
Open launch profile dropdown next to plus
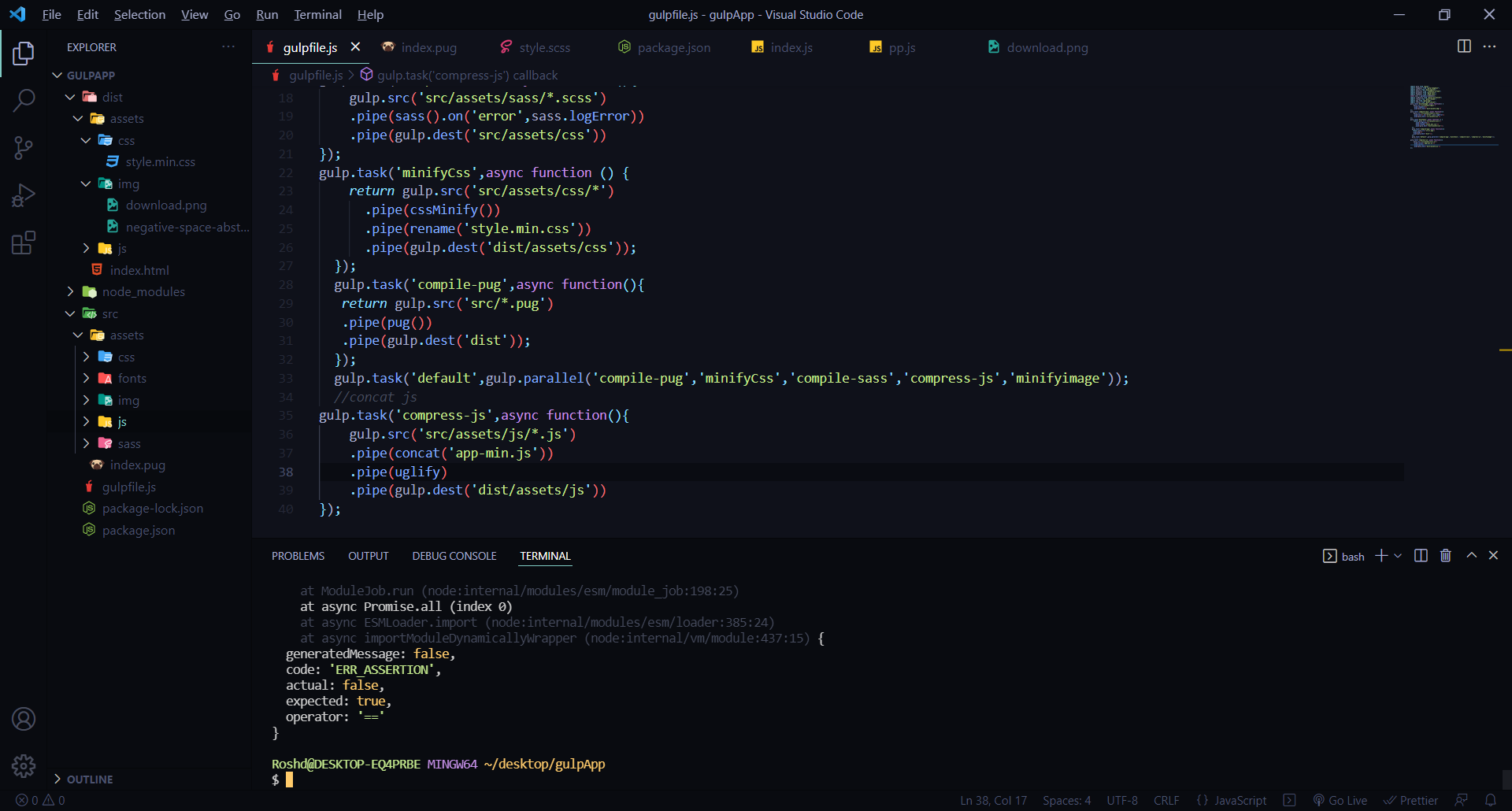click(1399, 556)
